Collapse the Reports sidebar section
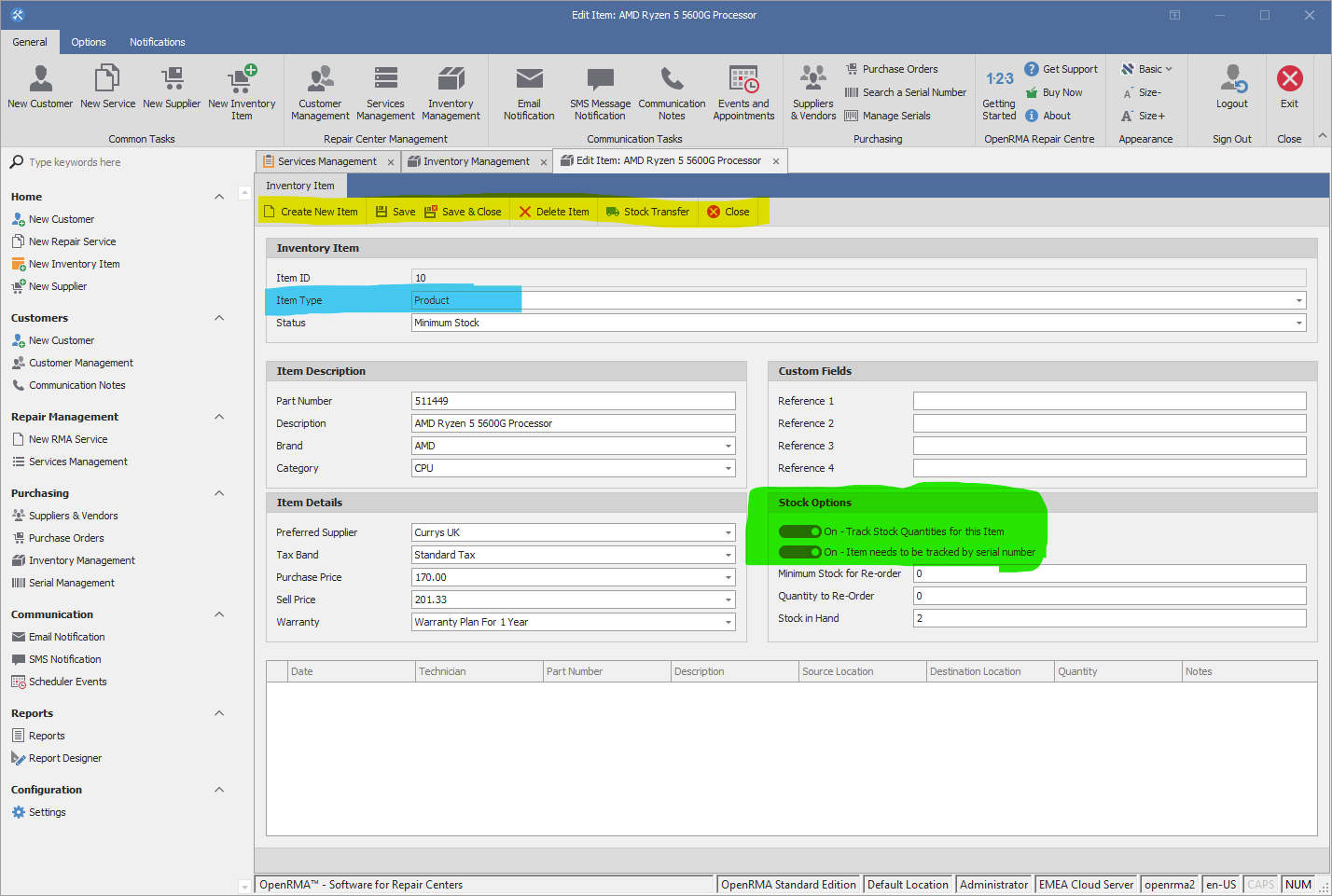1332x896 pixels. click(219, 713)
